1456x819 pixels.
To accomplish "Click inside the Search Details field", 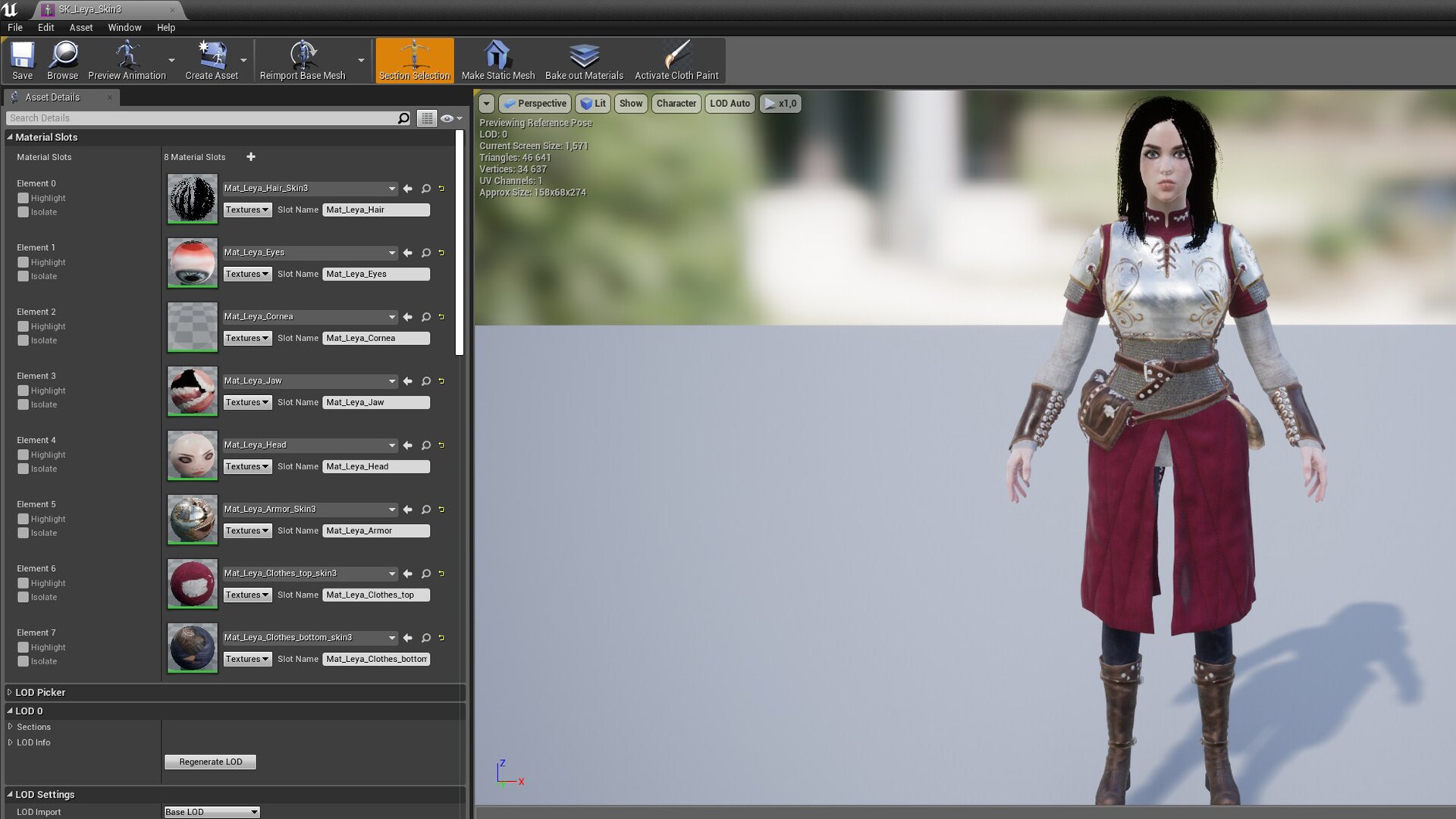I will [205, 118].
